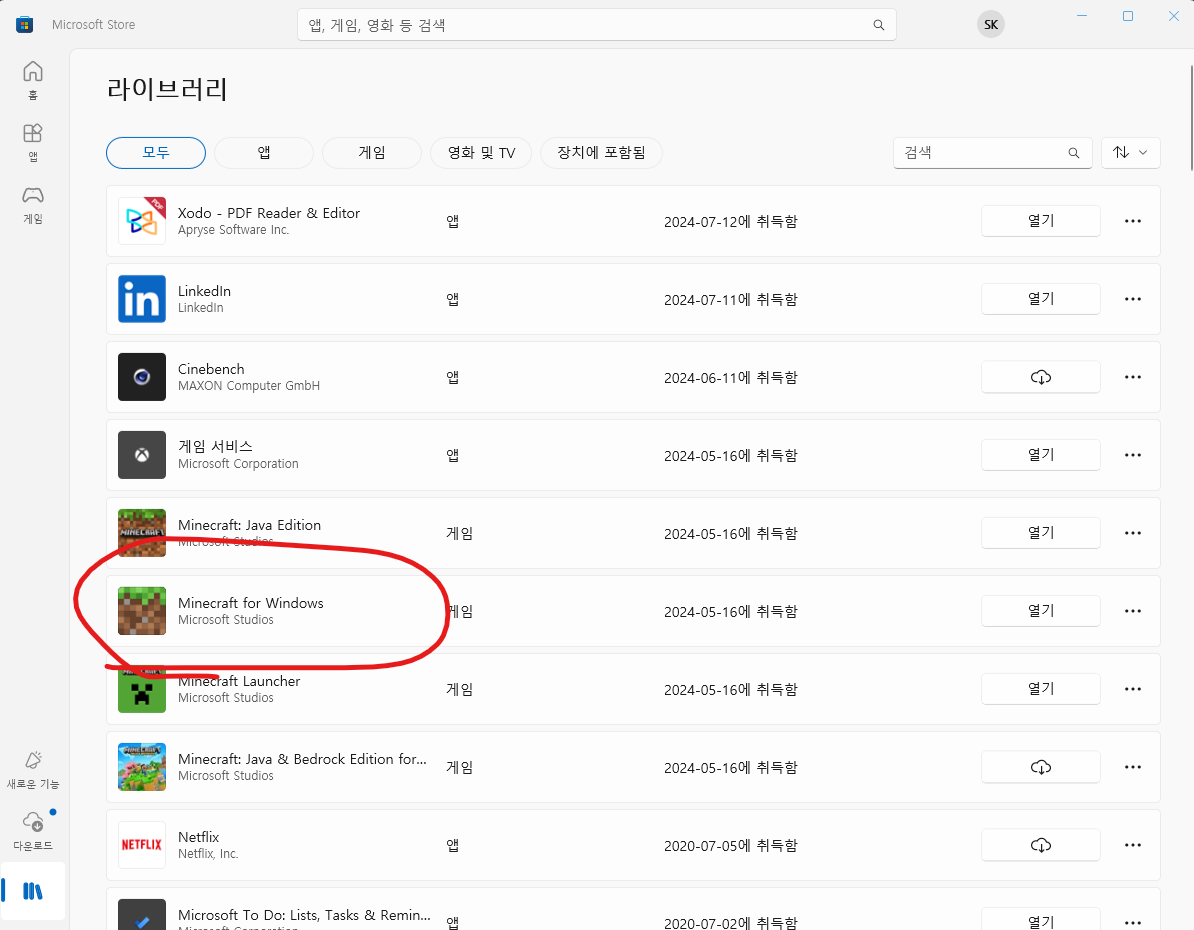Viewport: 1194px width, 930px height.
Task: Download Netflix via cloud icon
Action: (x=1040, y=845)
